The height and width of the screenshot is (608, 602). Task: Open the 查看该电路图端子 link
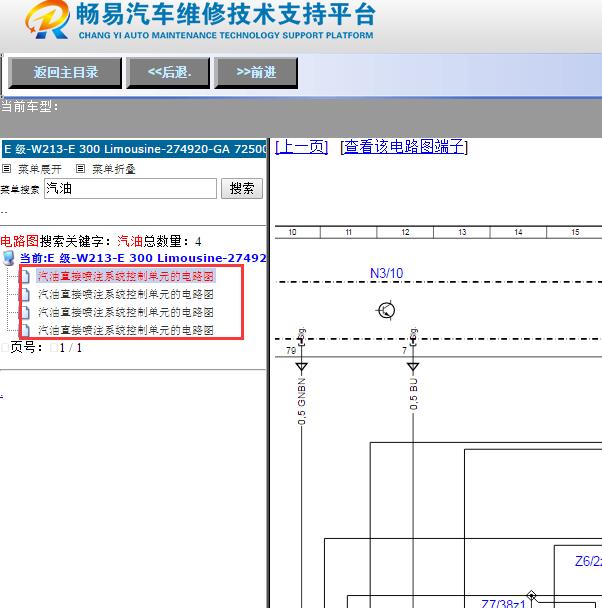click(x=404, y=147)
